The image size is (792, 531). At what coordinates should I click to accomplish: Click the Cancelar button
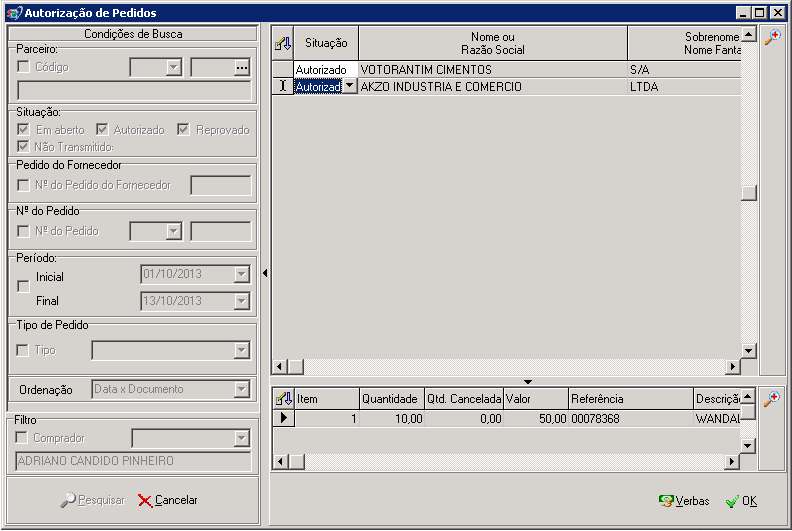[168, 500]
